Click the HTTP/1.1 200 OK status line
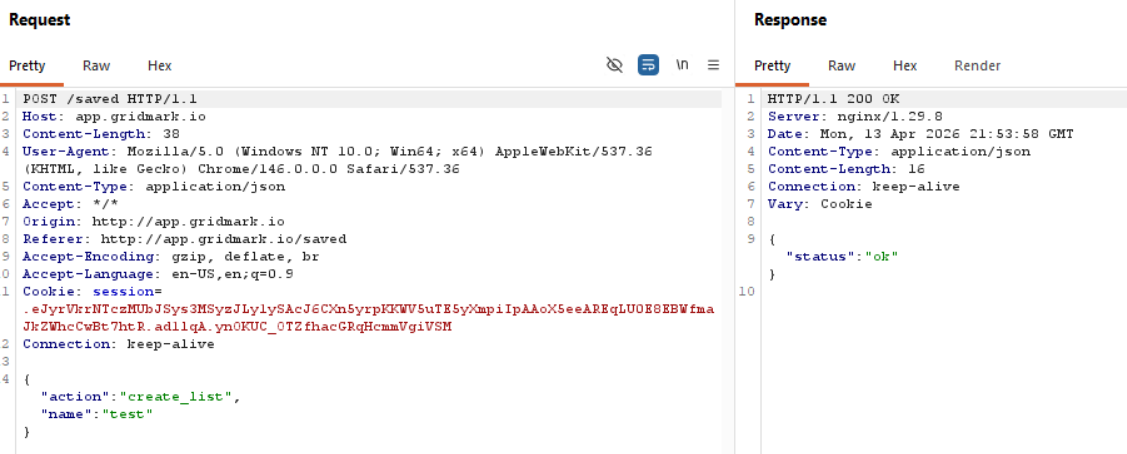Image resolution: width=1127 pixels, height=454 pixels. pos(833,100)
